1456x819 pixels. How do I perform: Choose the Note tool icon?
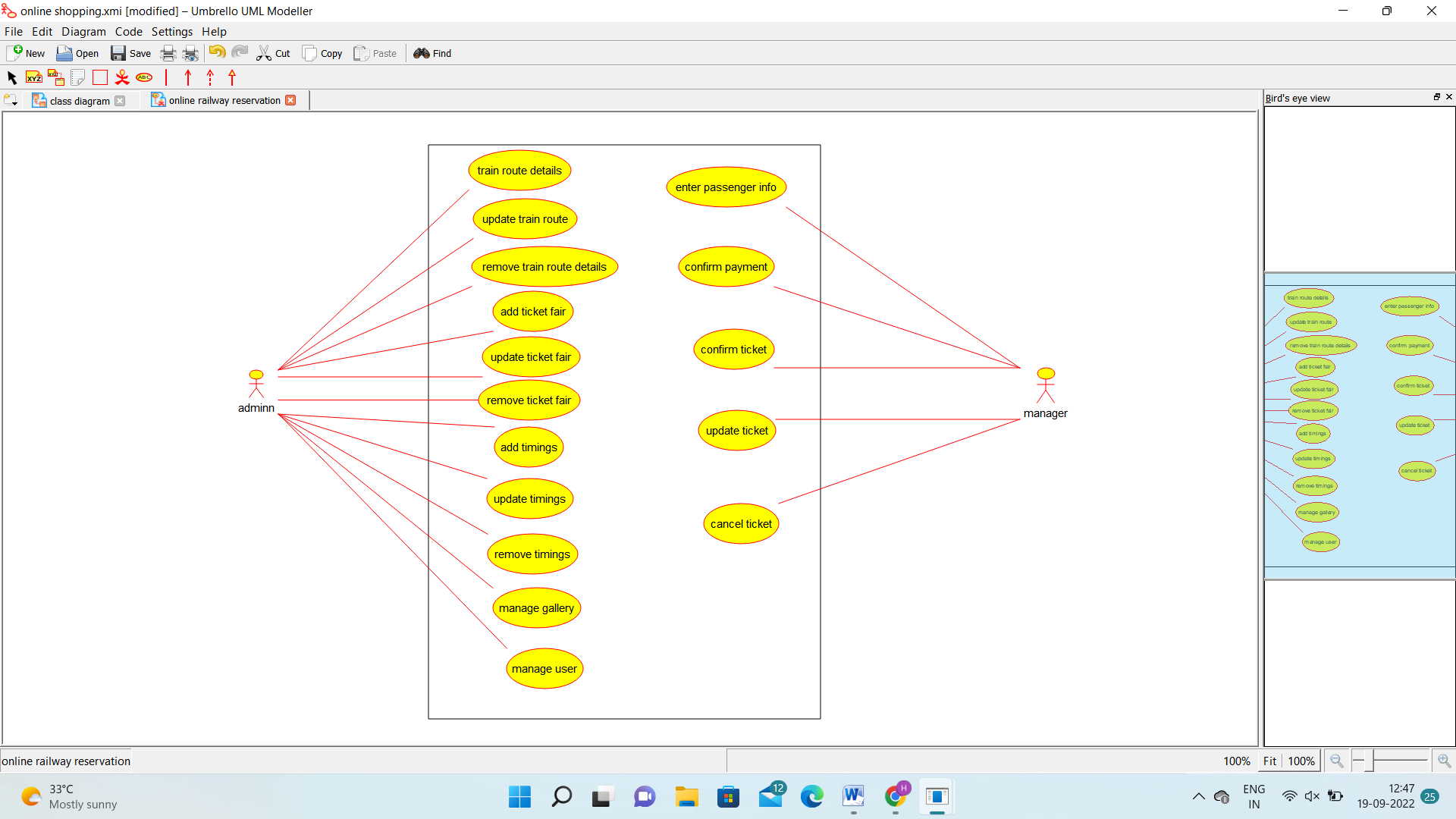(x=77, y=77)
